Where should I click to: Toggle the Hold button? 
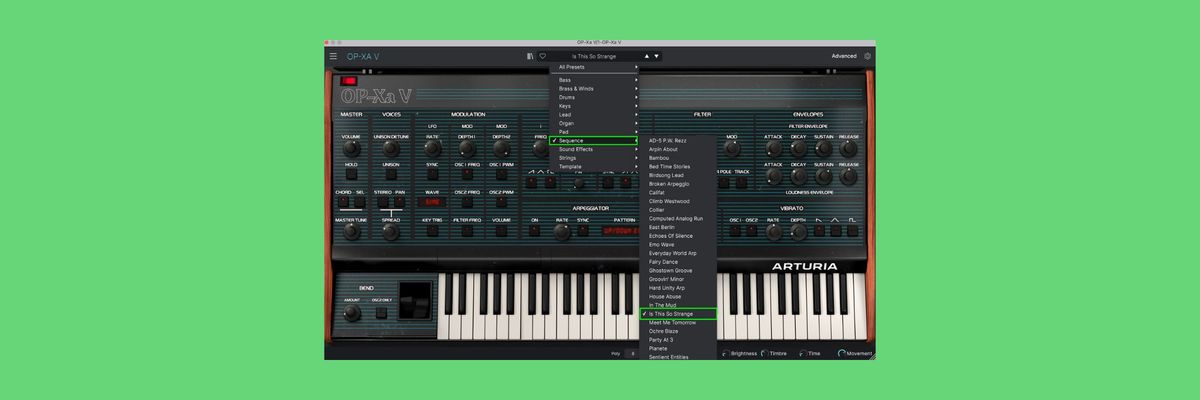(x=351, y=174)
